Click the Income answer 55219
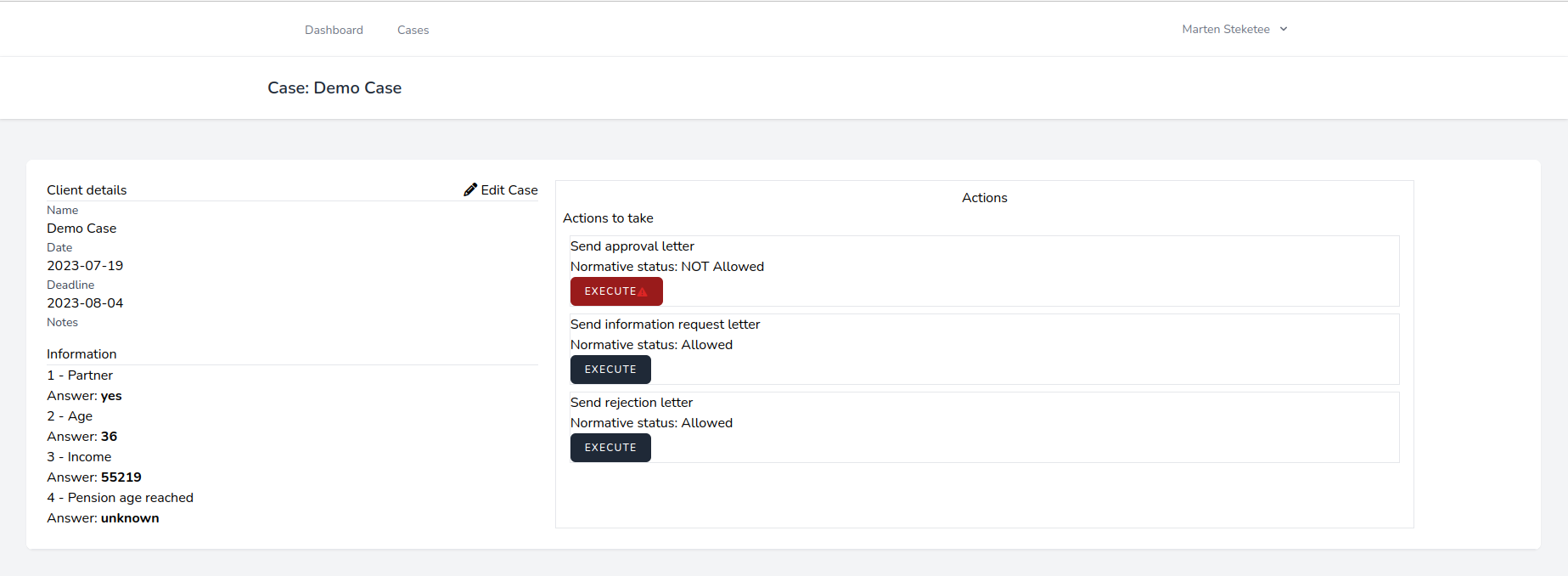Image resolution: width=1568 pixels, height=576 pixels. click(121, 477)
